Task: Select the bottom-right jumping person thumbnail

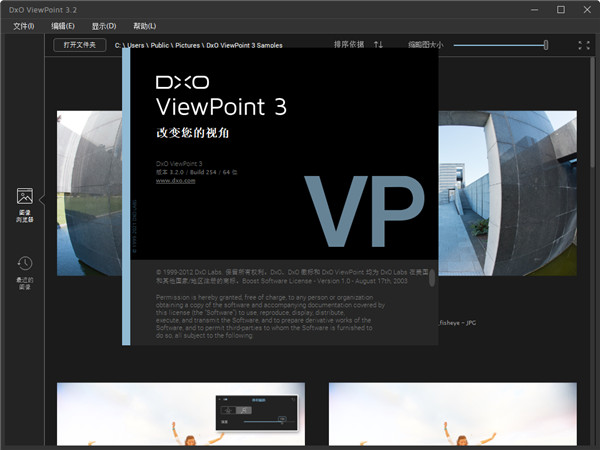Action: (452, 415)
